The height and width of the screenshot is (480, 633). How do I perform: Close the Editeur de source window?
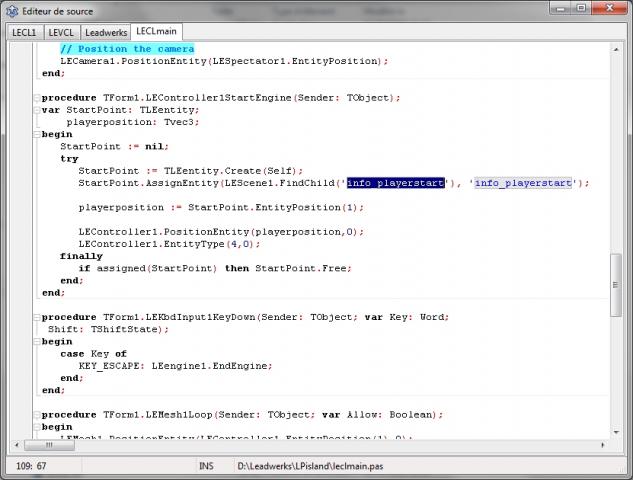(x=610, y=8)
